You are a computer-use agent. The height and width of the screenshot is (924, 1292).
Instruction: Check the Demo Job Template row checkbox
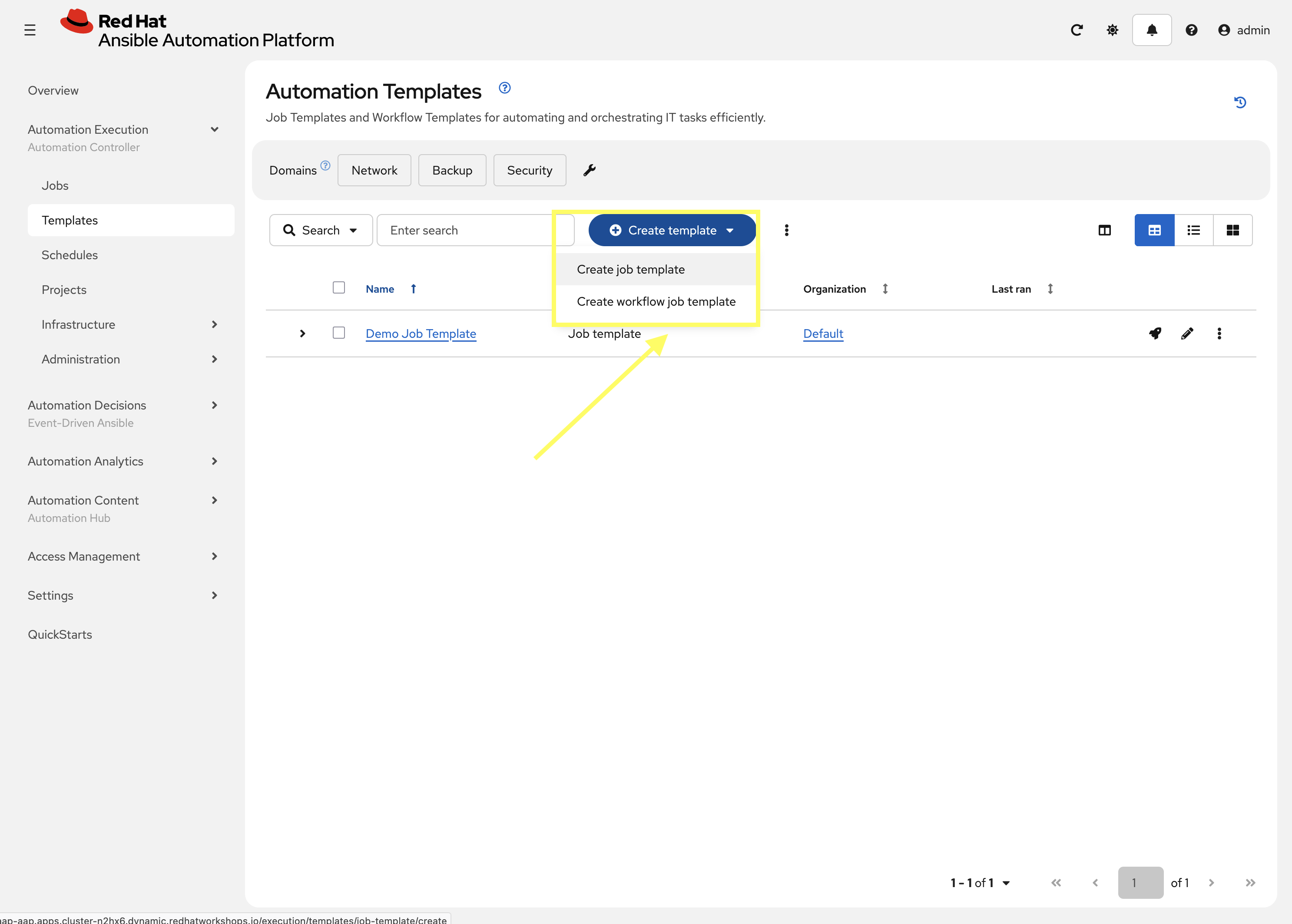339,333
